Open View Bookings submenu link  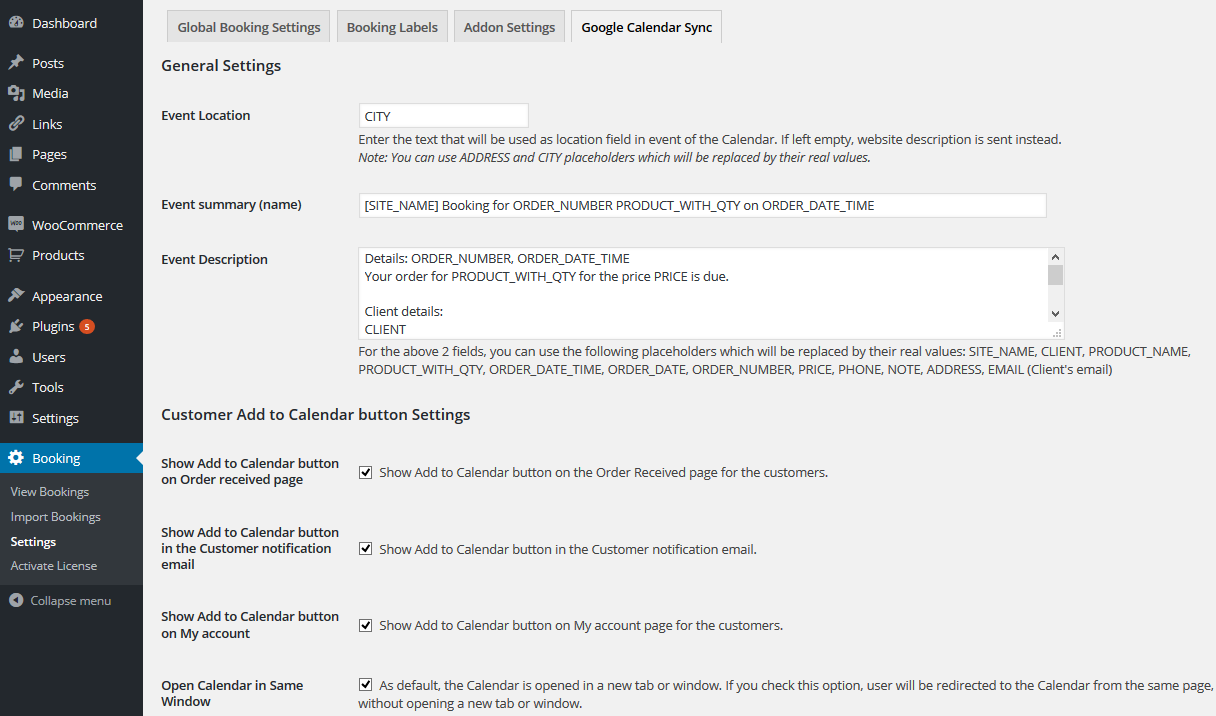tap(49, 492)
